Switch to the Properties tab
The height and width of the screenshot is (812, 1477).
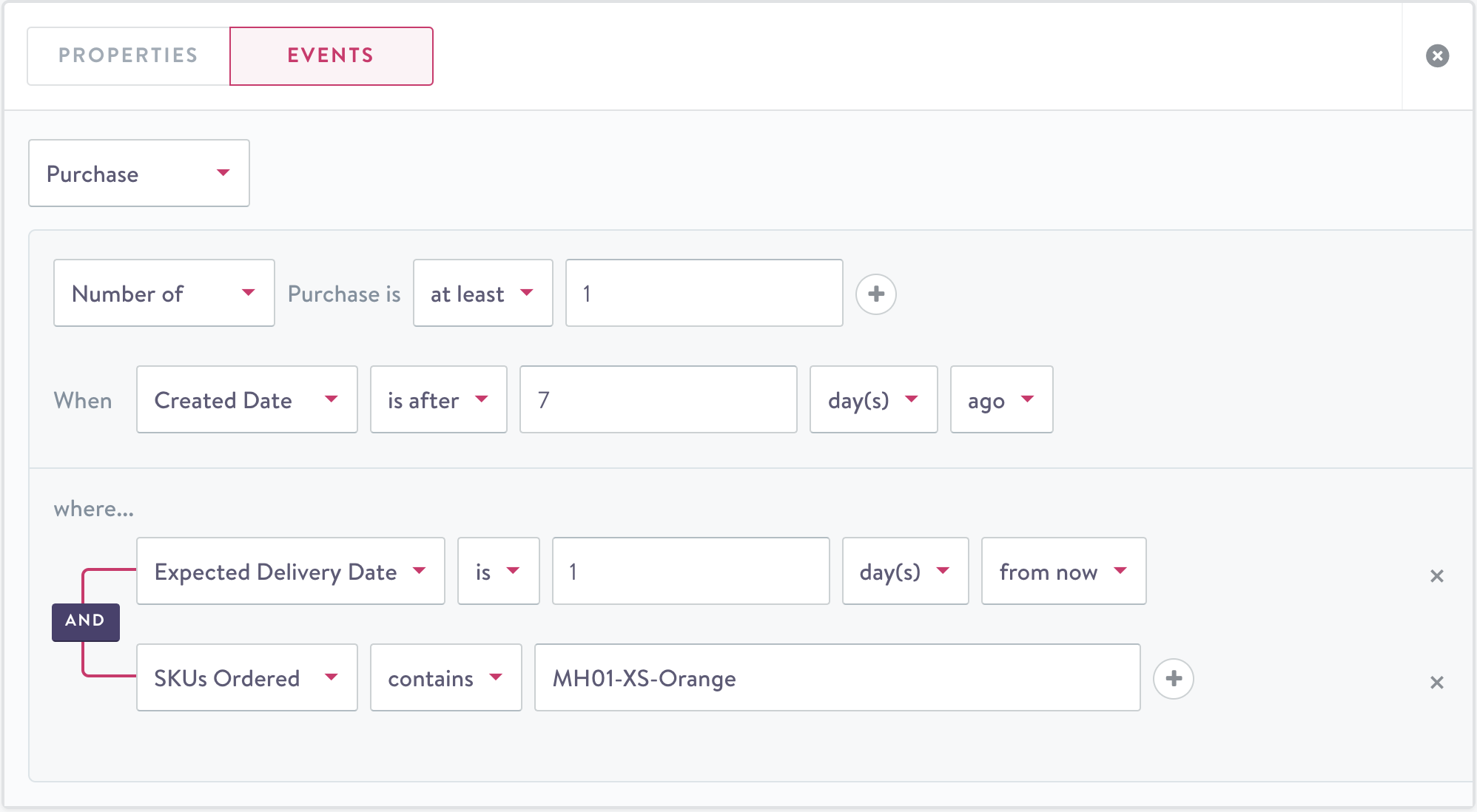pyautogui.click(x=129, y=56)
